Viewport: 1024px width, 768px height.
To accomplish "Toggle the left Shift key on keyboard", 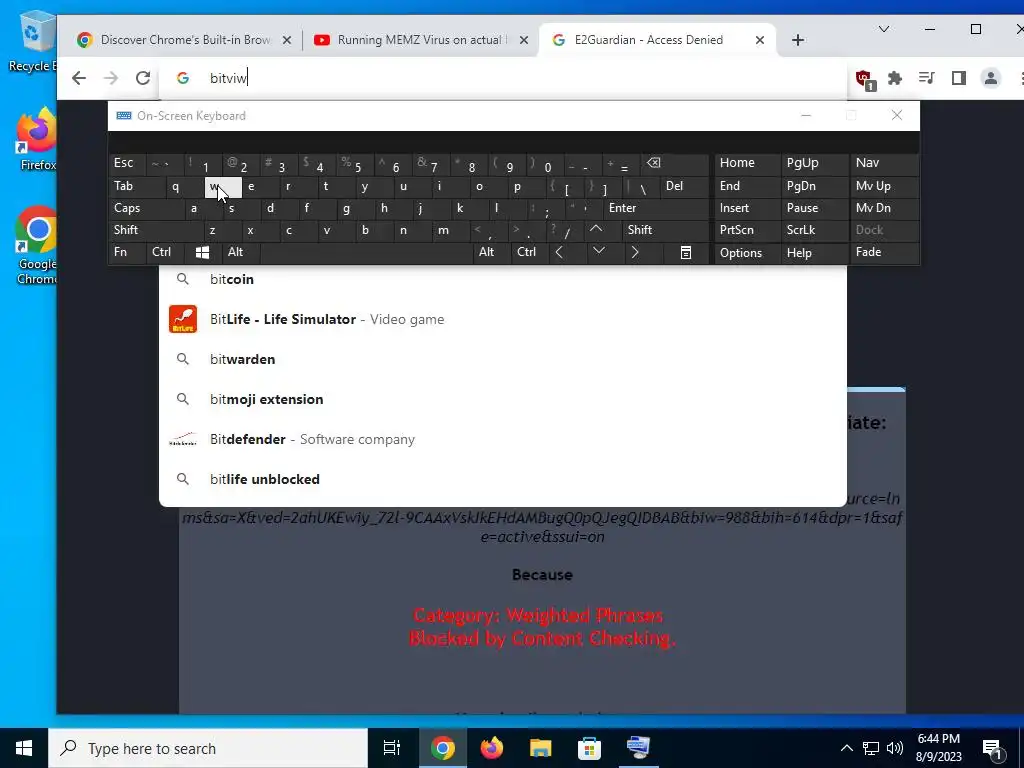I will tap(156, 230).
